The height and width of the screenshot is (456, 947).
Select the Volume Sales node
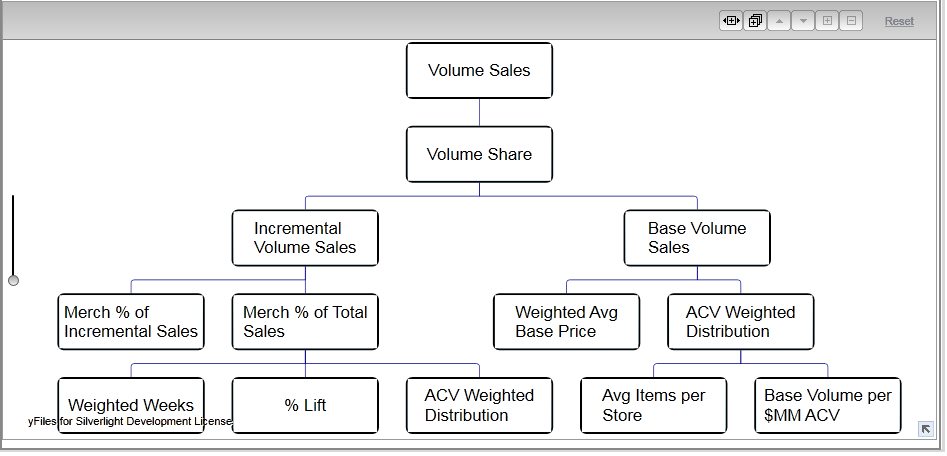pyautogui.click(x=479, y=70)
